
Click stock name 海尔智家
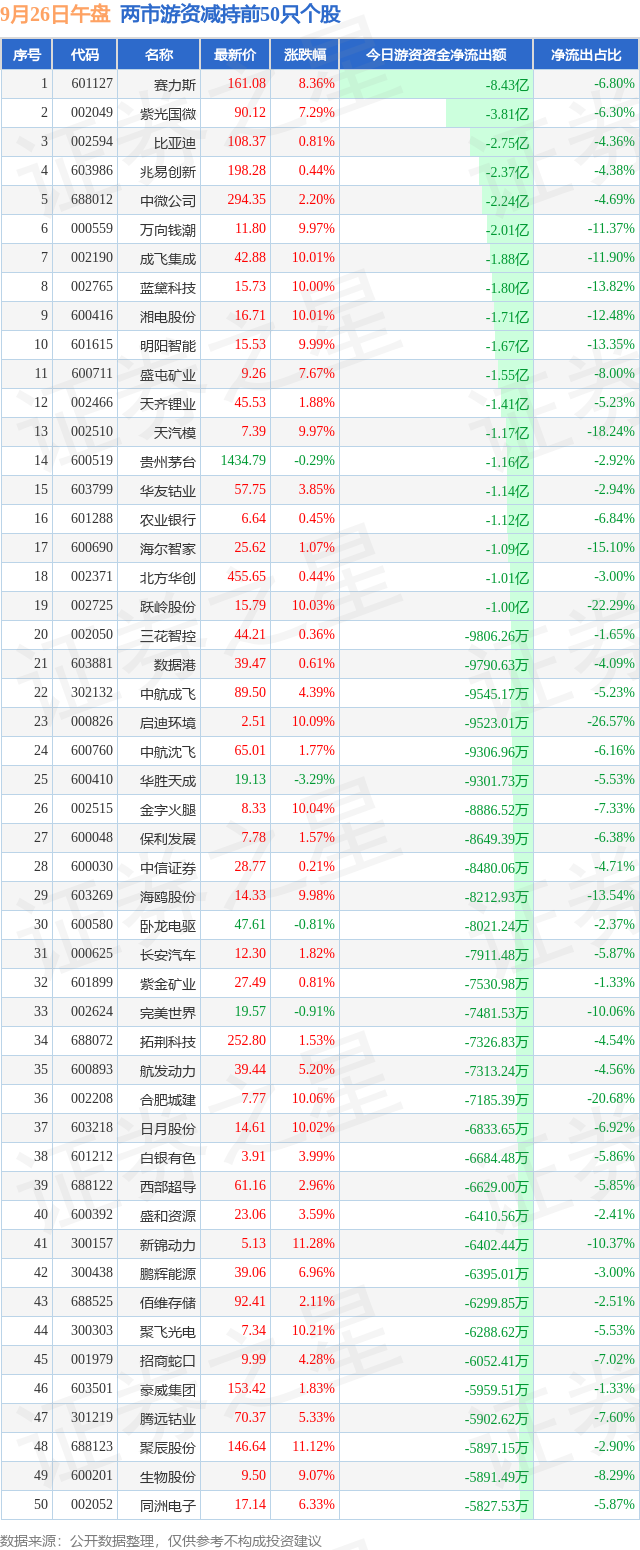pyautogui.click(x=168, y=548)
